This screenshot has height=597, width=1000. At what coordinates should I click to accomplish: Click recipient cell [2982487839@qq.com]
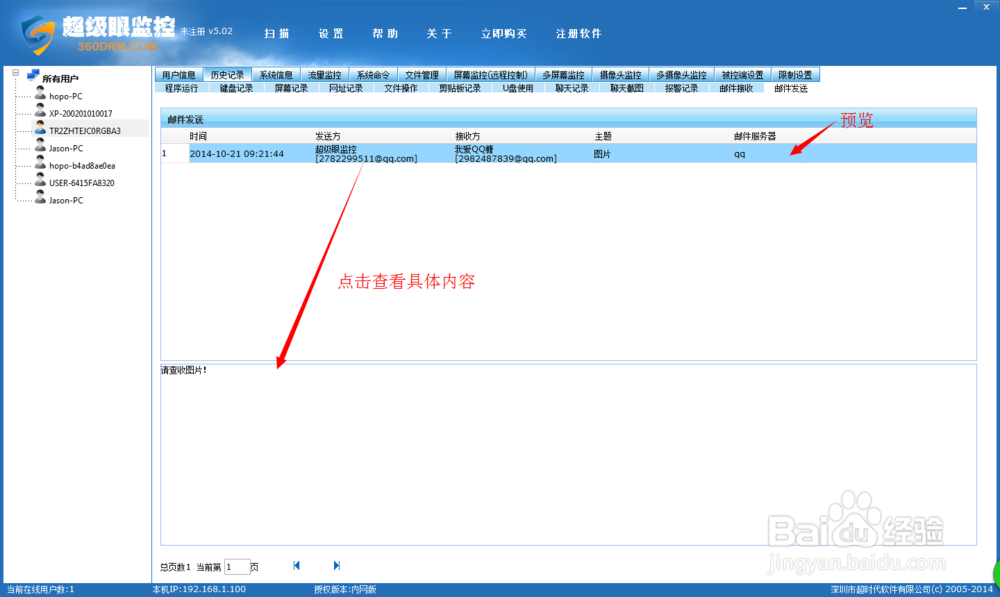[x=506, y=159]
